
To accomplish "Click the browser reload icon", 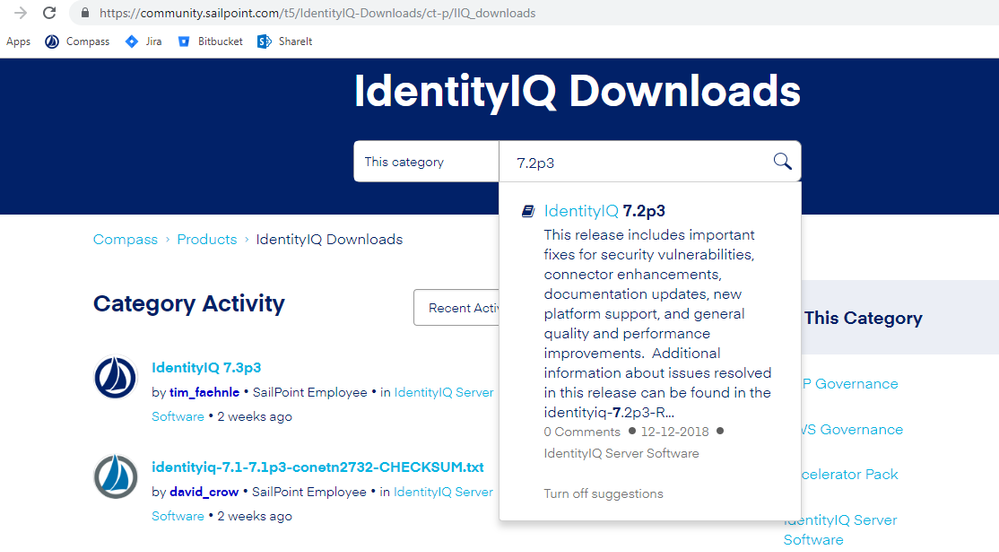I will [x=49, y=13].
